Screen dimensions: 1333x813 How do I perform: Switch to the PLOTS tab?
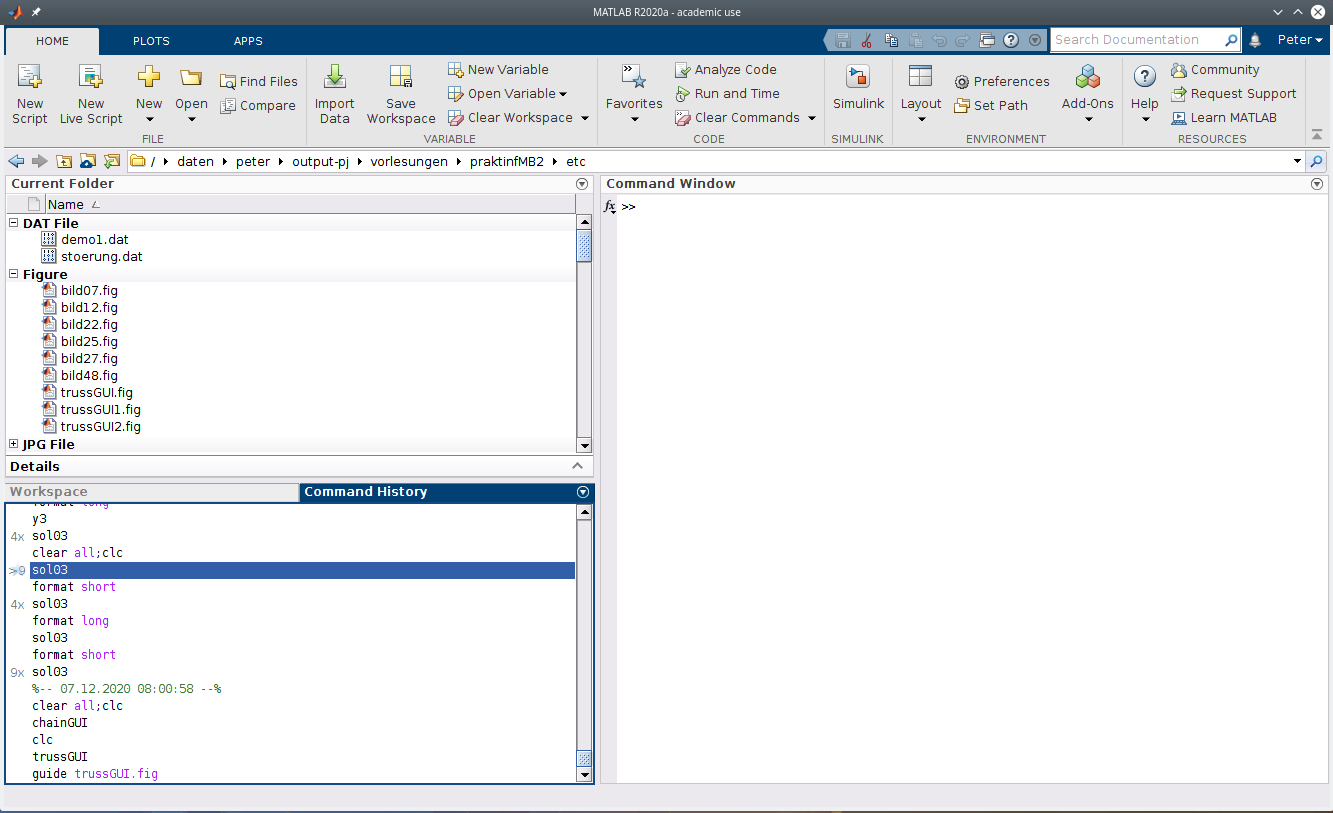pos(151,41)
